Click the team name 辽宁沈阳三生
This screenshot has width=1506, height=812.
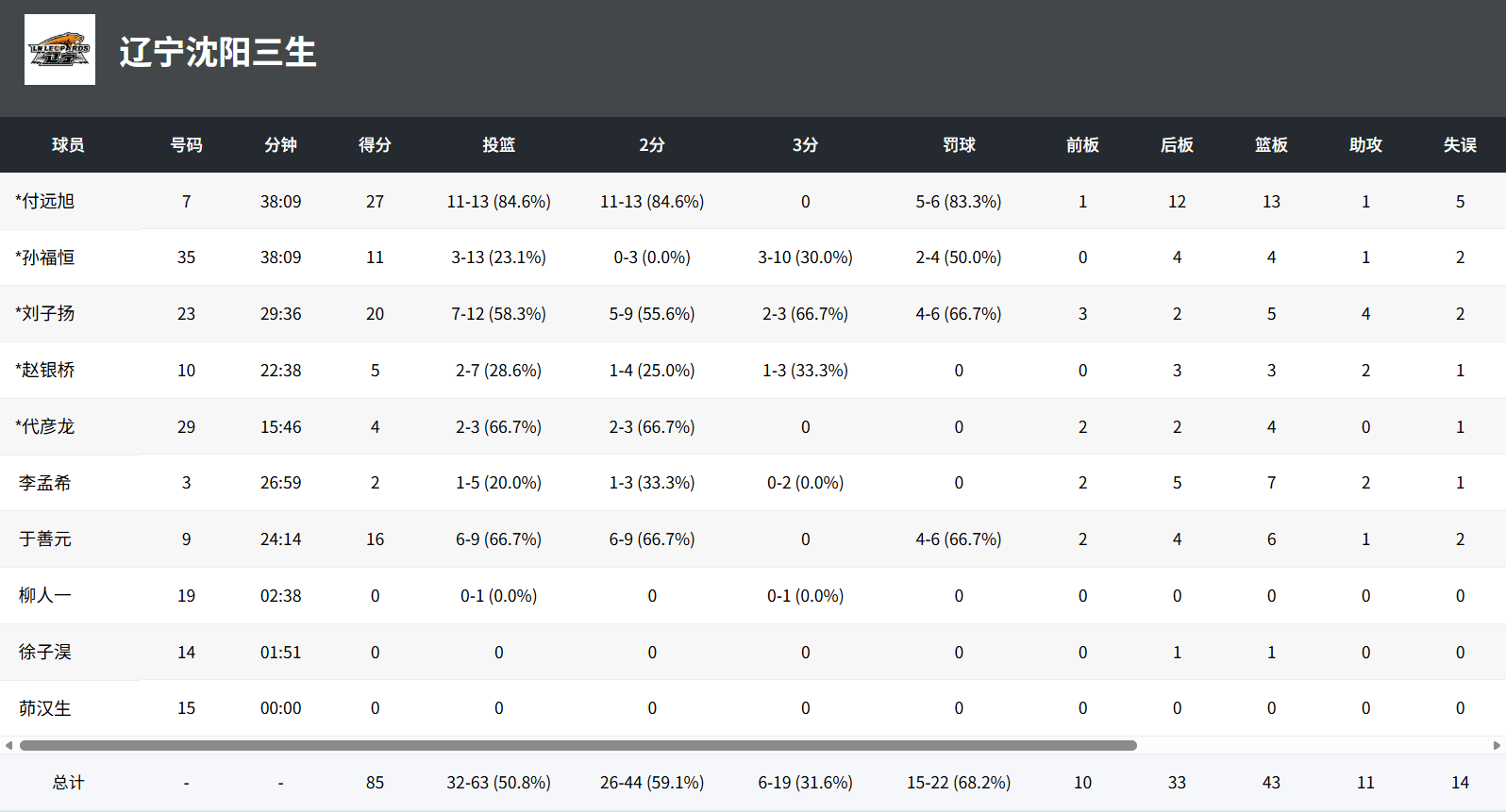218,52
